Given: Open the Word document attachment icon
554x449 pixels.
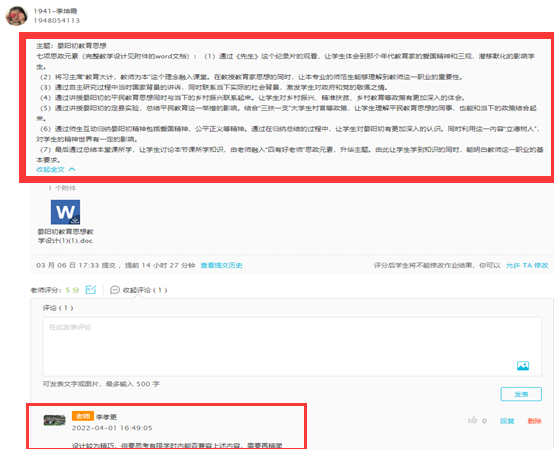Looking at the screenshot, I should tap(65, 212).
